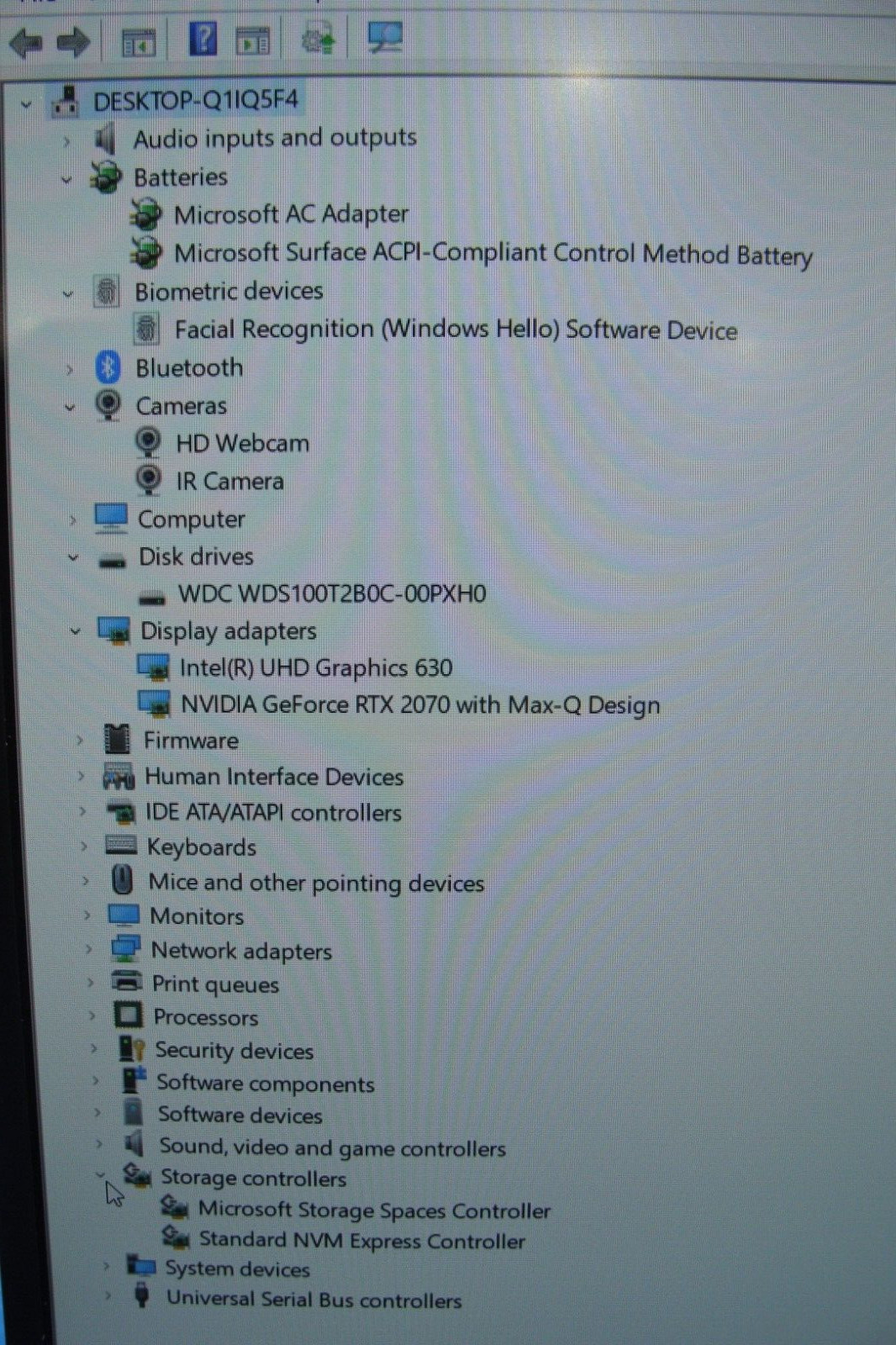Click the USB plug icon beside Universal Serial Bus controllers

click(x=142, y=1295)
